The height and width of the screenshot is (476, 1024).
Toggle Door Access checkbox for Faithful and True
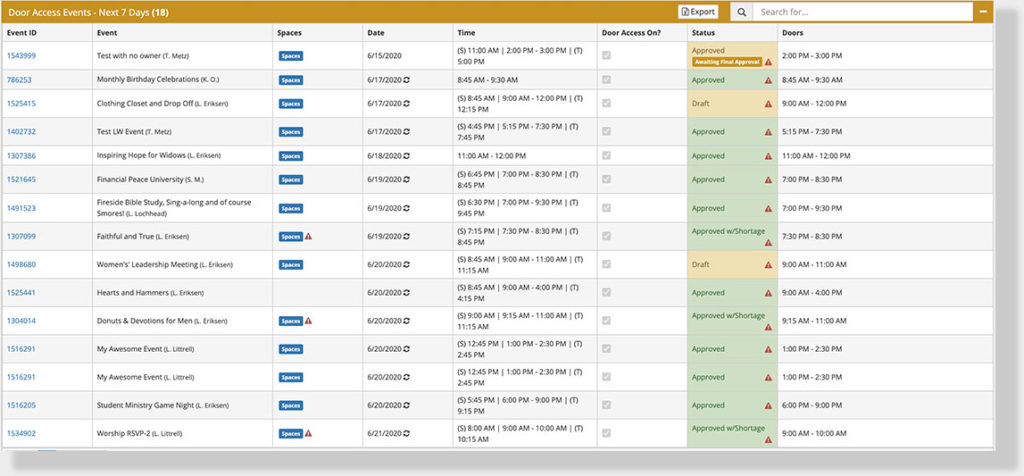(607, 236)
